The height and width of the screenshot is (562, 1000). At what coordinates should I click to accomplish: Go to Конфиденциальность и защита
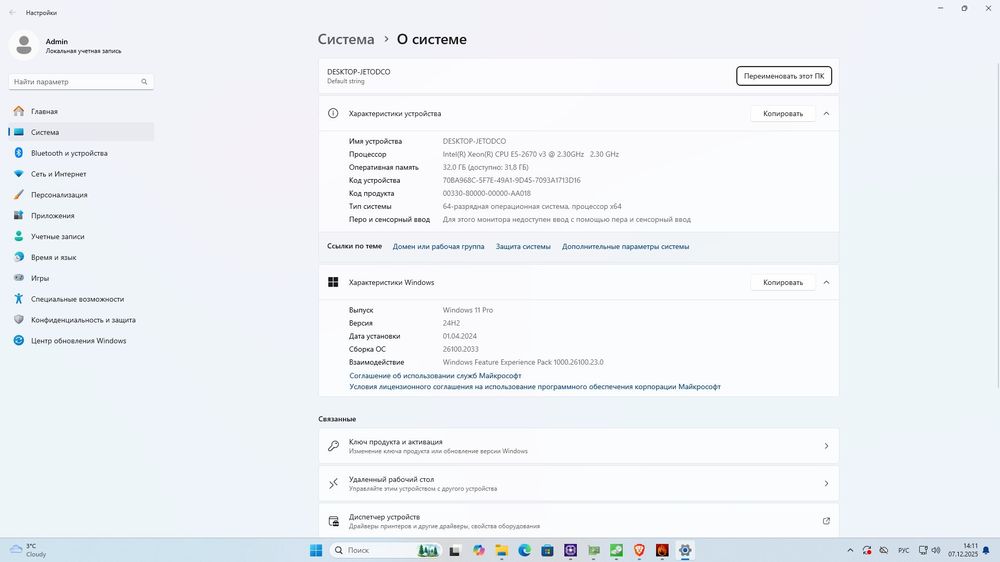81,320
